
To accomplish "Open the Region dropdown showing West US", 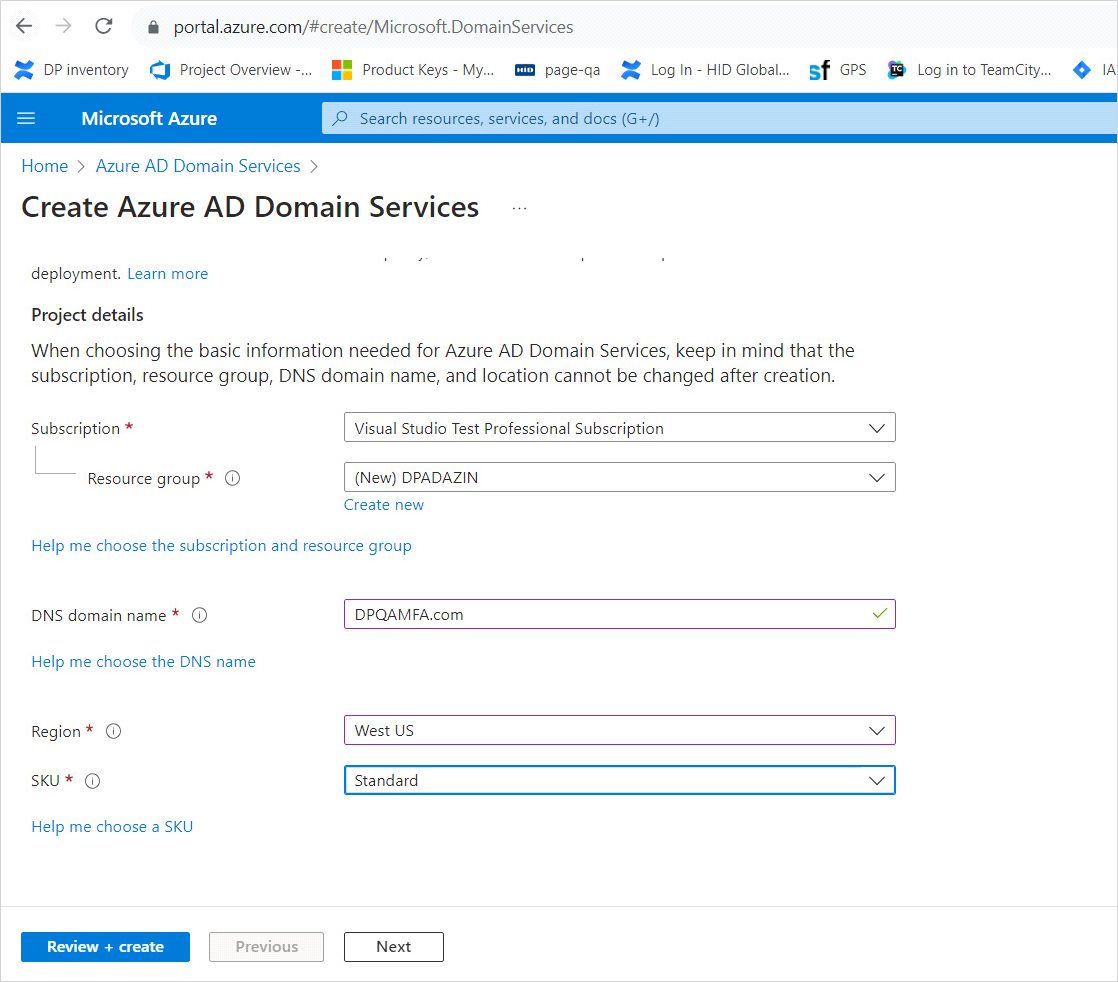I will click(619, 731).
